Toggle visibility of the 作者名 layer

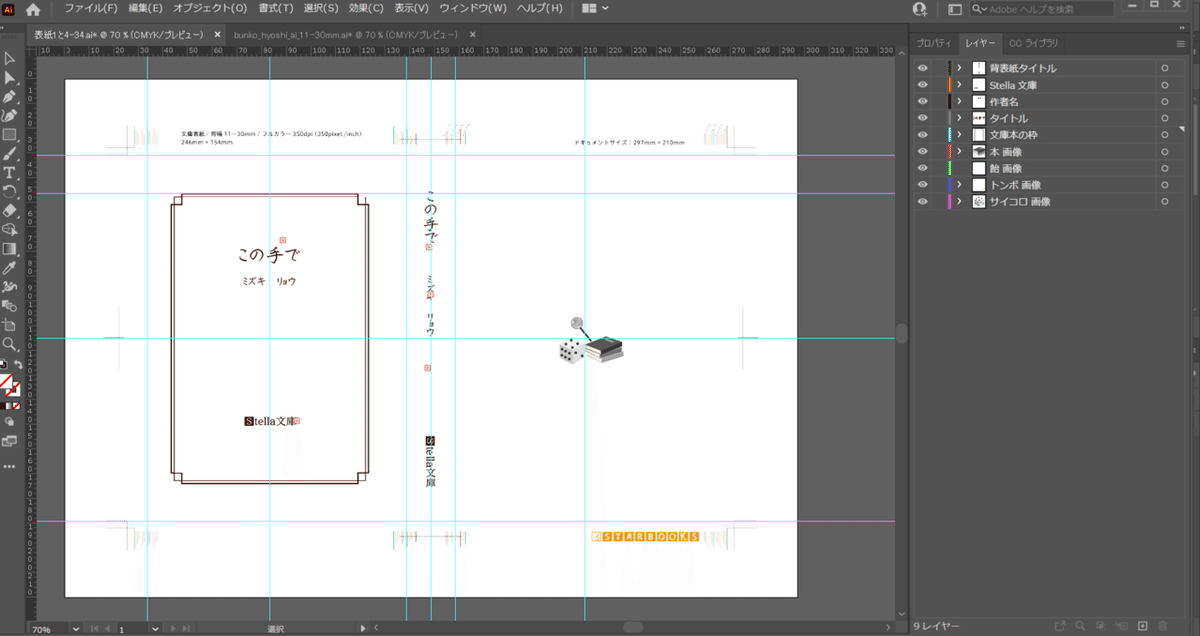922,102
